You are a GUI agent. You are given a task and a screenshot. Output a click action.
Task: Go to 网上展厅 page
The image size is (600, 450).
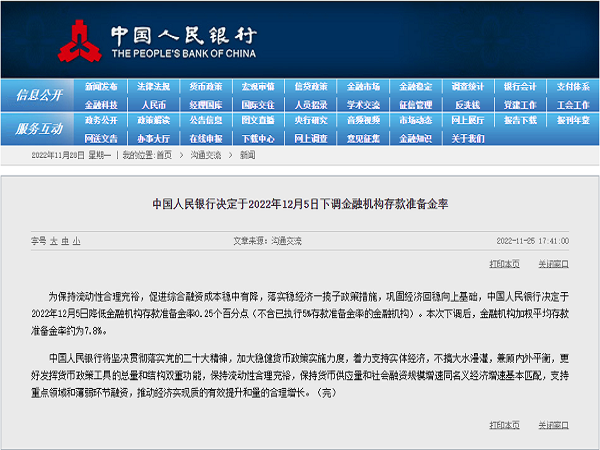click(468, 121)
